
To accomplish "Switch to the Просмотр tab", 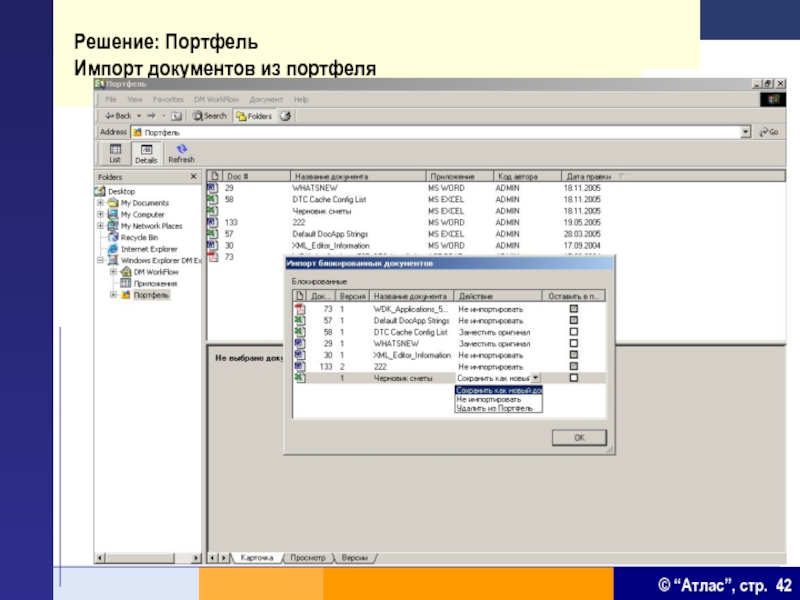I will (308, 557).
